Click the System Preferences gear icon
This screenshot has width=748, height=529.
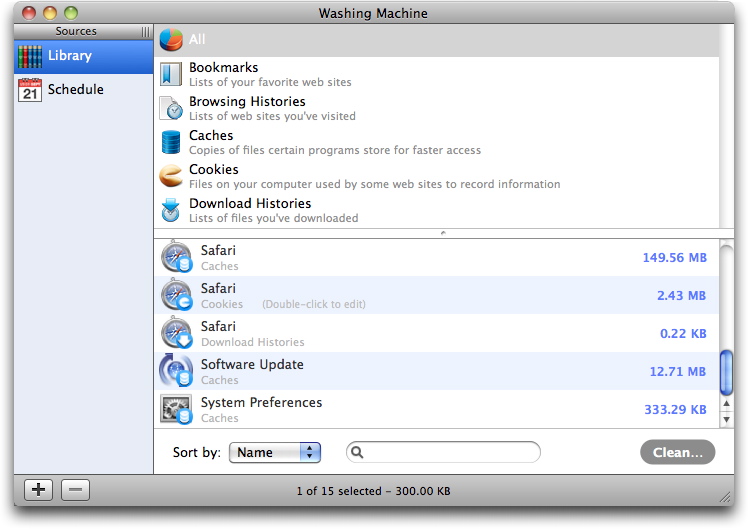[x=177, y=409]
